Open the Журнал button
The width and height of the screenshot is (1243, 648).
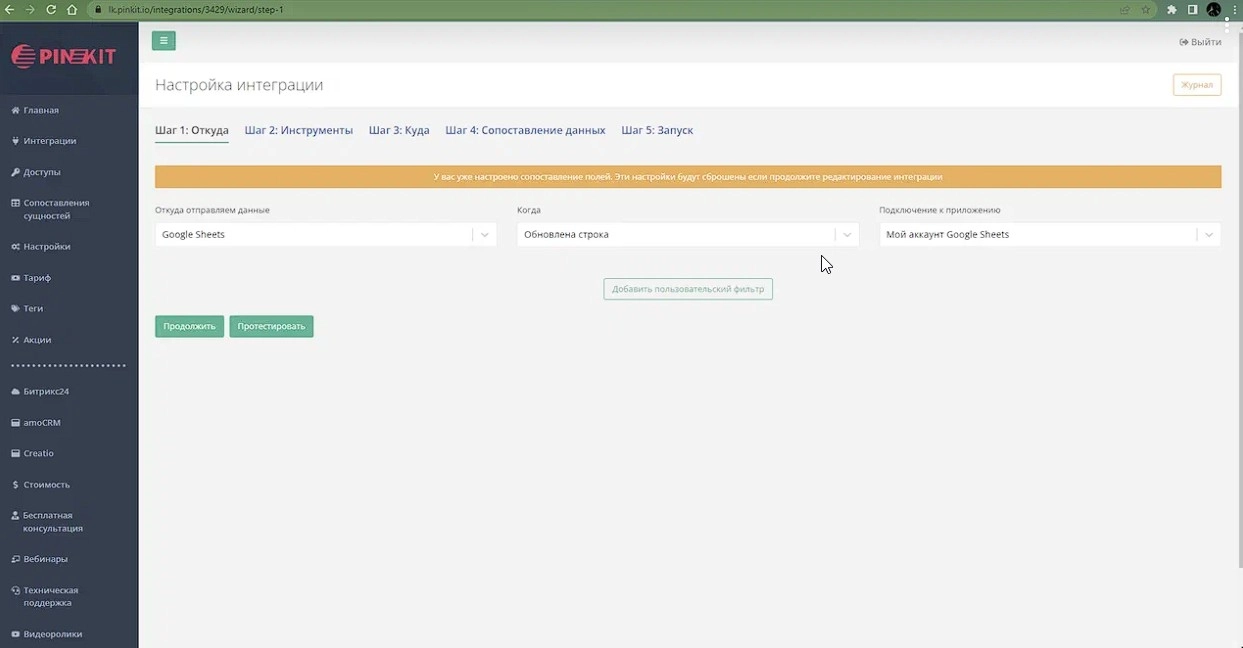pyautogui.click(x=1196, y=85)
